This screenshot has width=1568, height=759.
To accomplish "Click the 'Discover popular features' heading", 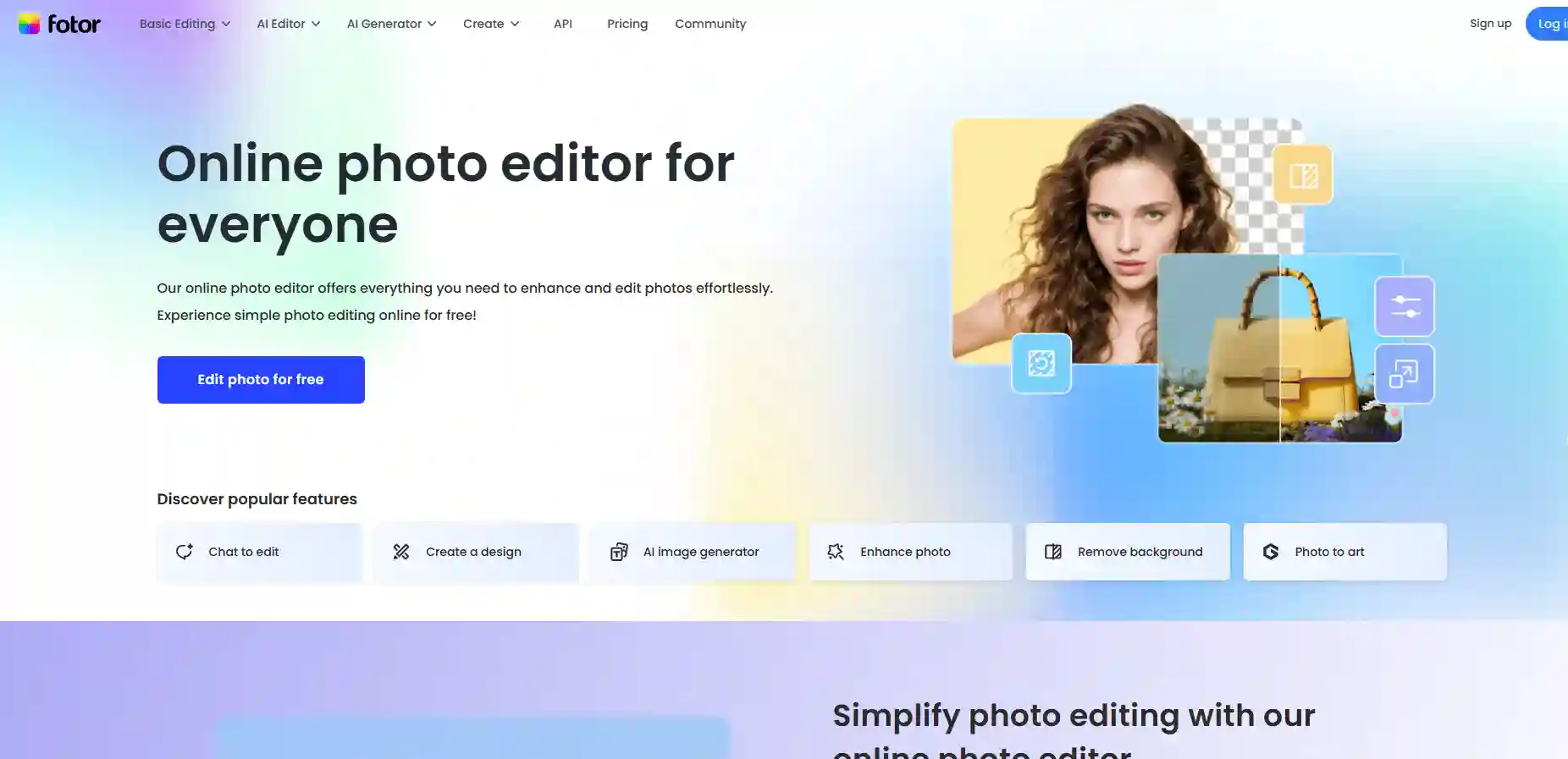I will tap(257, 499).
